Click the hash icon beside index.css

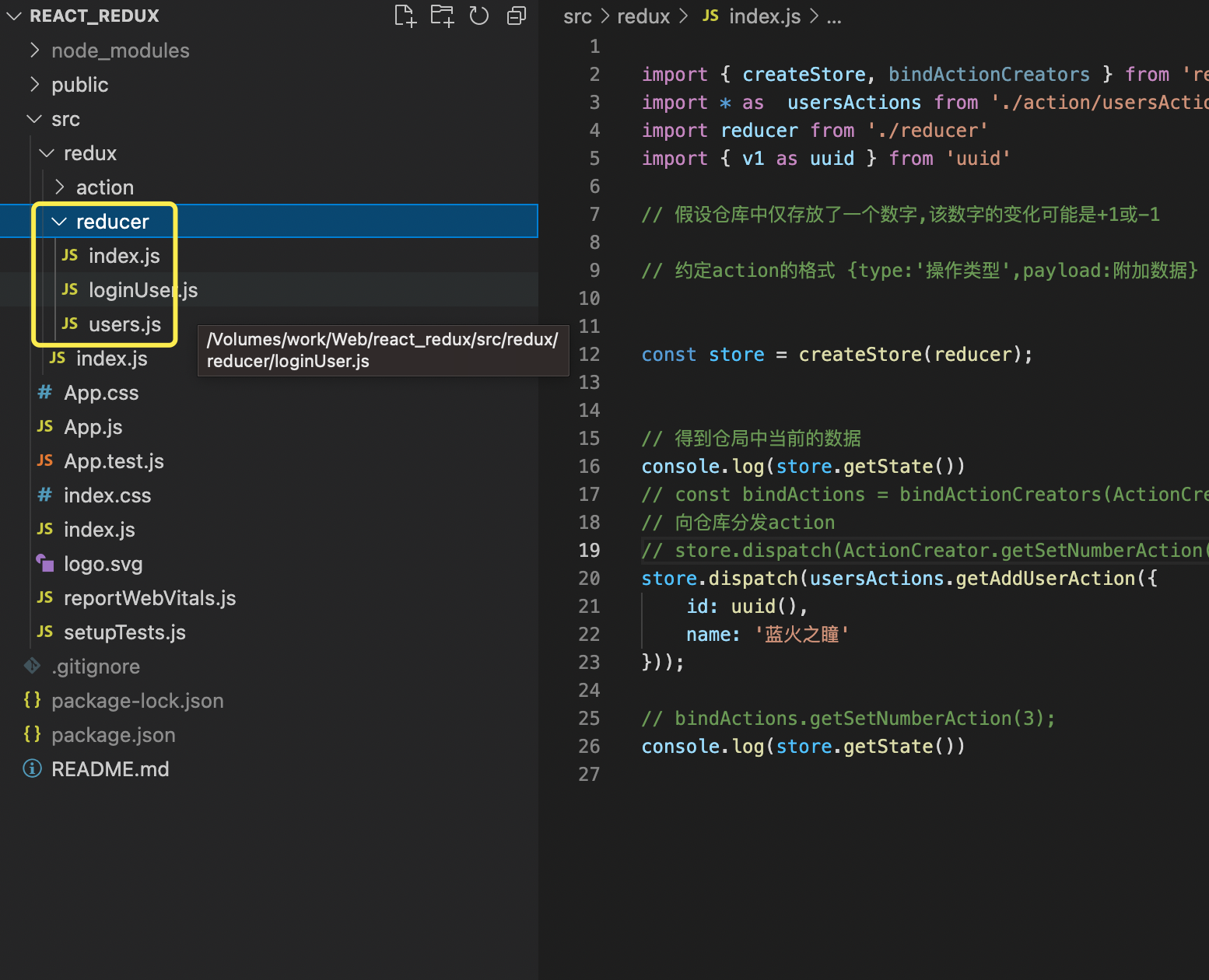tap(45, 495)
